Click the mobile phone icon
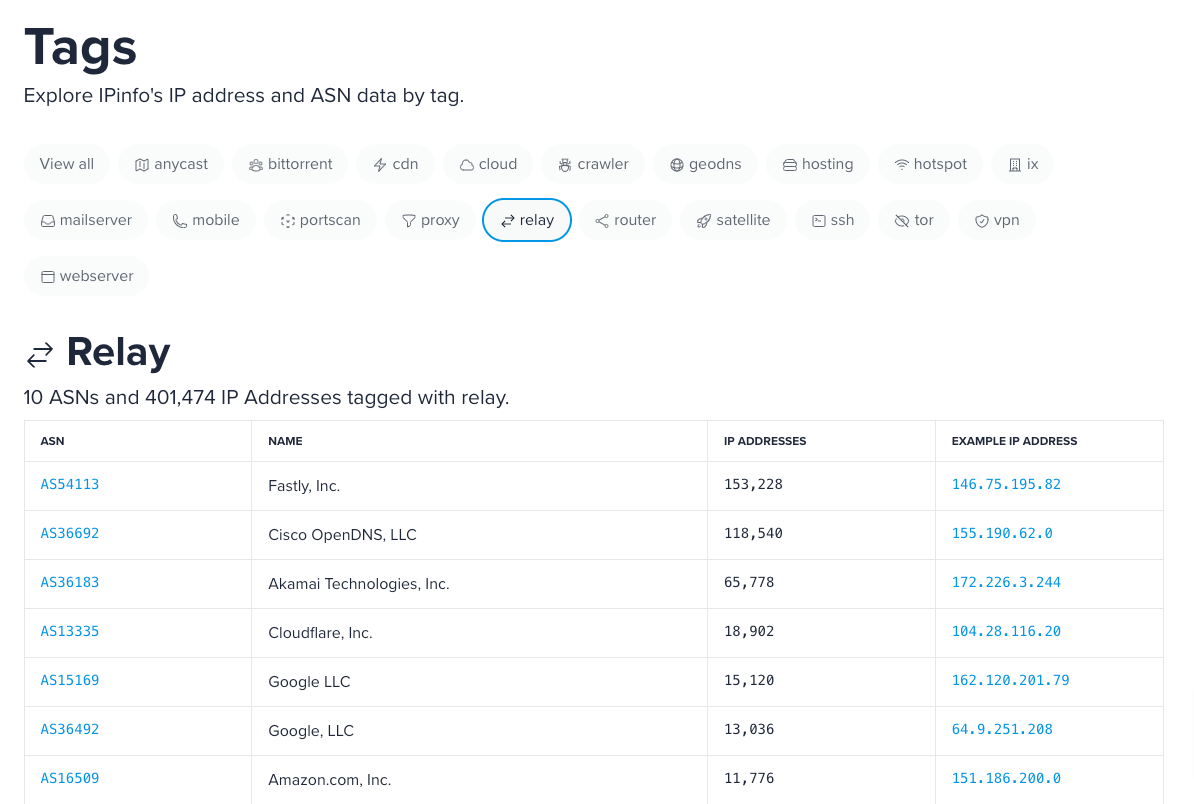Screen dimensions: 1194x804 click(x=180, y=221)
